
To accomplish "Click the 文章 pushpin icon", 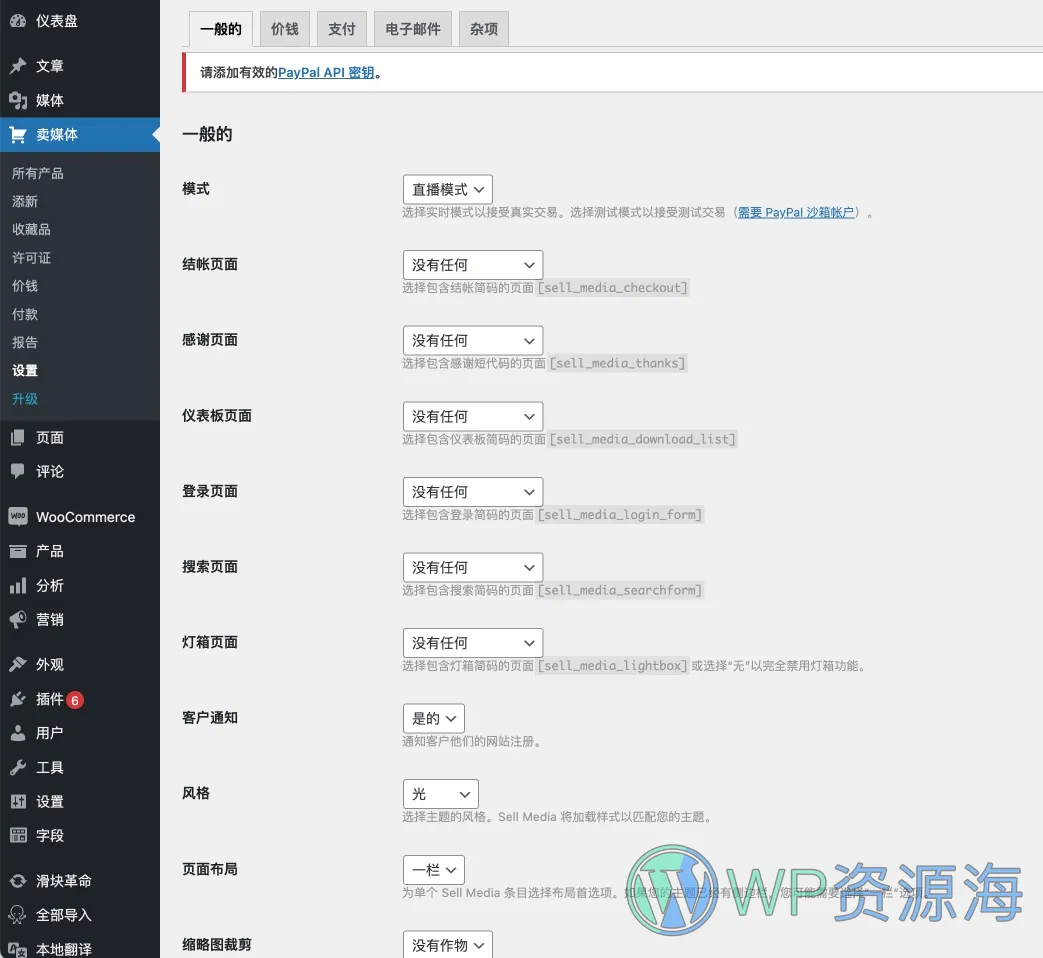I will [18, 66].
